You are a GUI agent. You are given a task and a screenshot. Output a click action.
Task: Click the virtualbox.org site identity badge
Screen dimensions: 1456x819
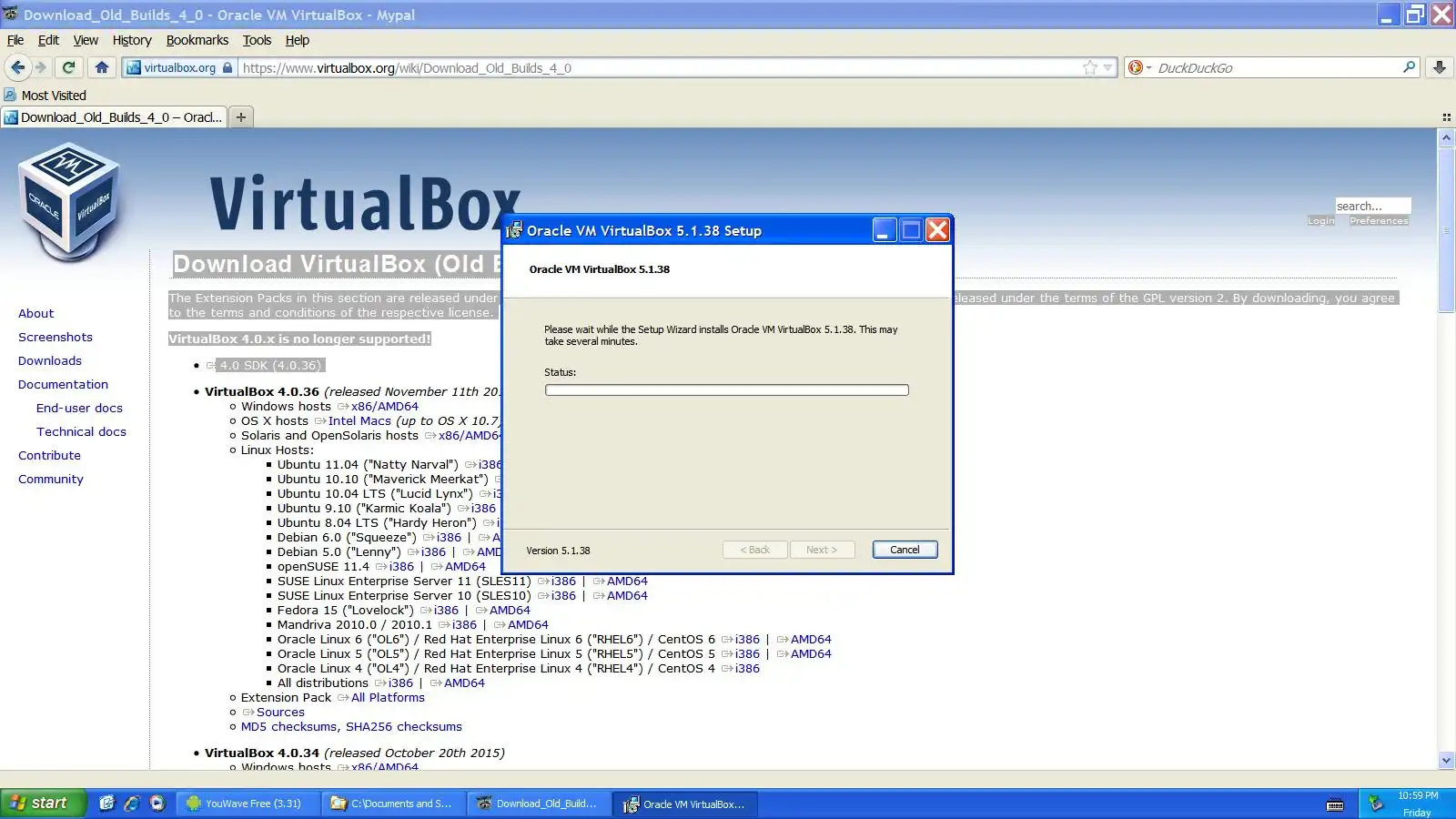(179, 67)
